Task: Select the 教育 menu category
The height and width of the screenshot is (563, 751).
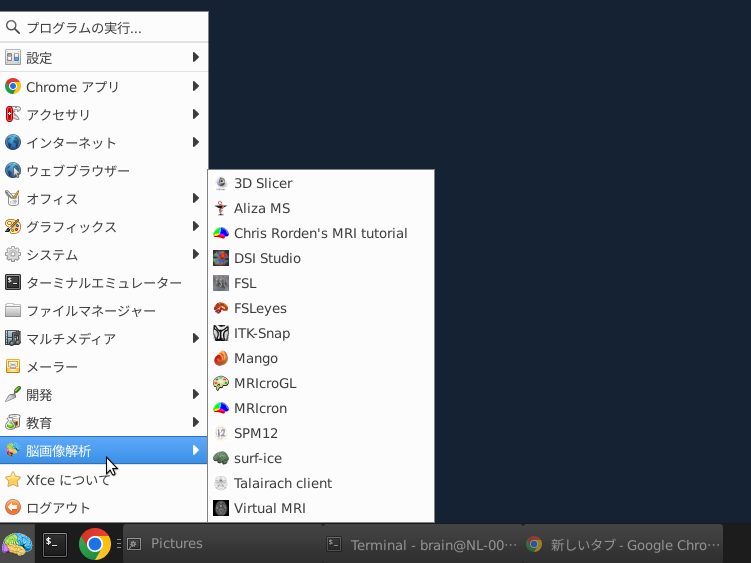Action: 104,423
